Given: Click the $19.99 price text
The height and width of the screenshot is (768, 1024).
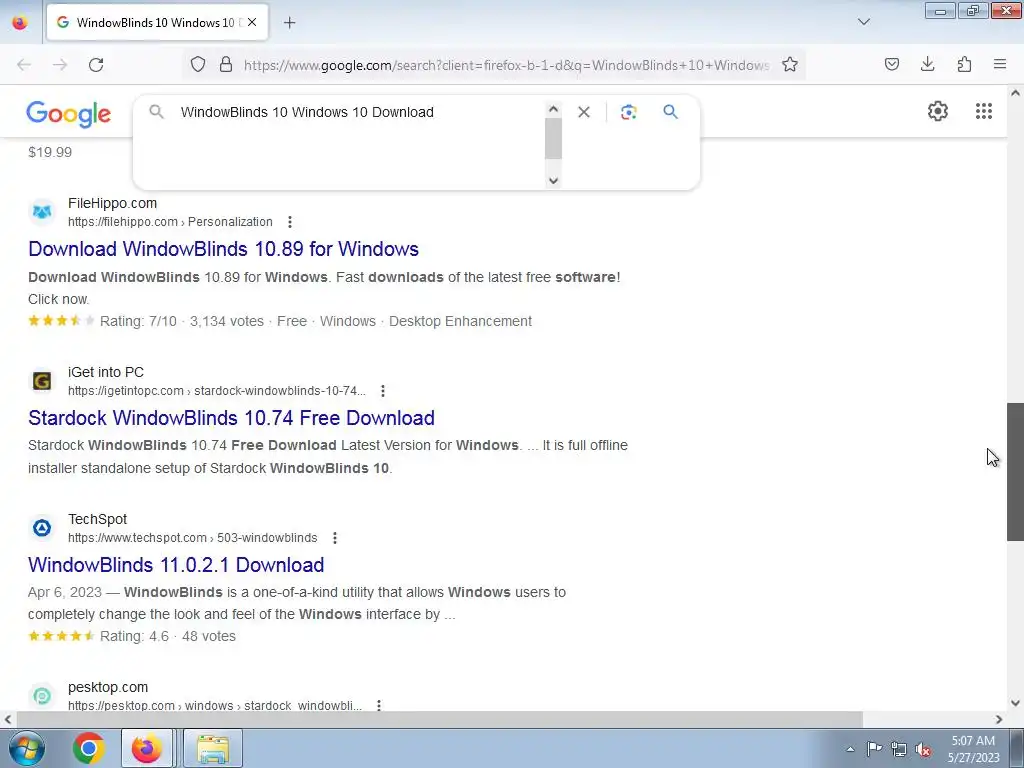Looking at the screenshot, I should click(50, 152).
